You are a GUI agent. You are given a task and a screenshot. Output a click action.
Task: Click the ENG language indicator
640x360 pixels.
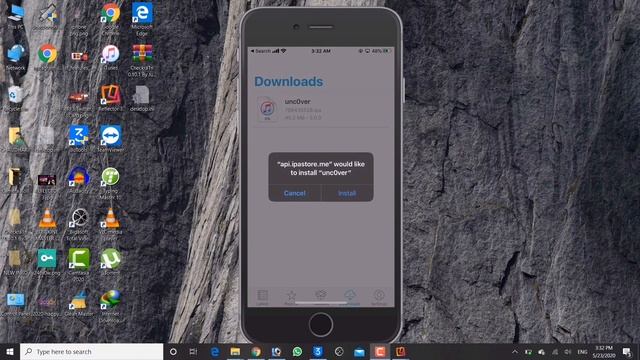[582, 351]
